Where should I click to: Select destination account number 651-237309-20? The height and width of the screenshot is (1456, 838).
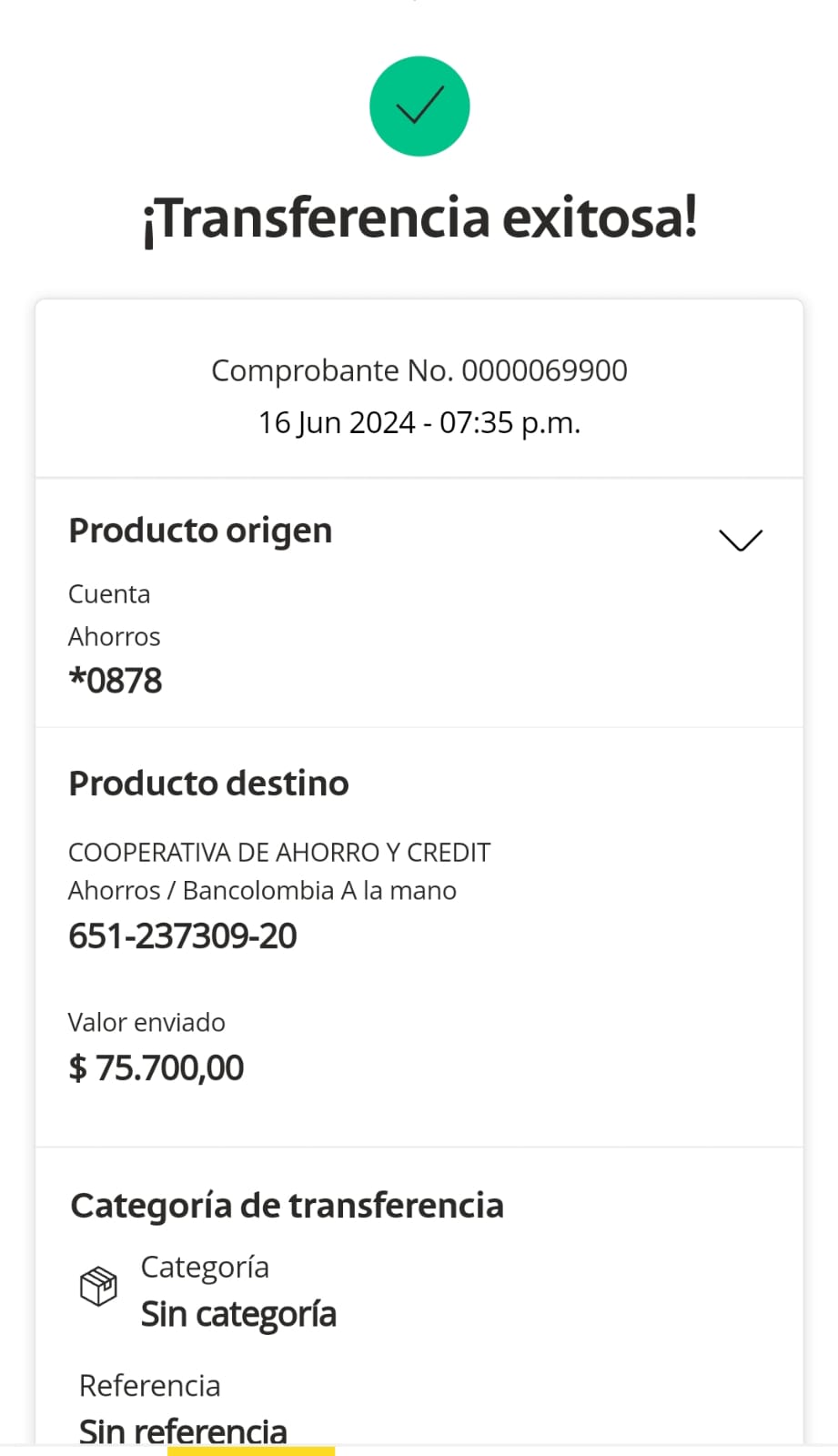pos(183,935)
